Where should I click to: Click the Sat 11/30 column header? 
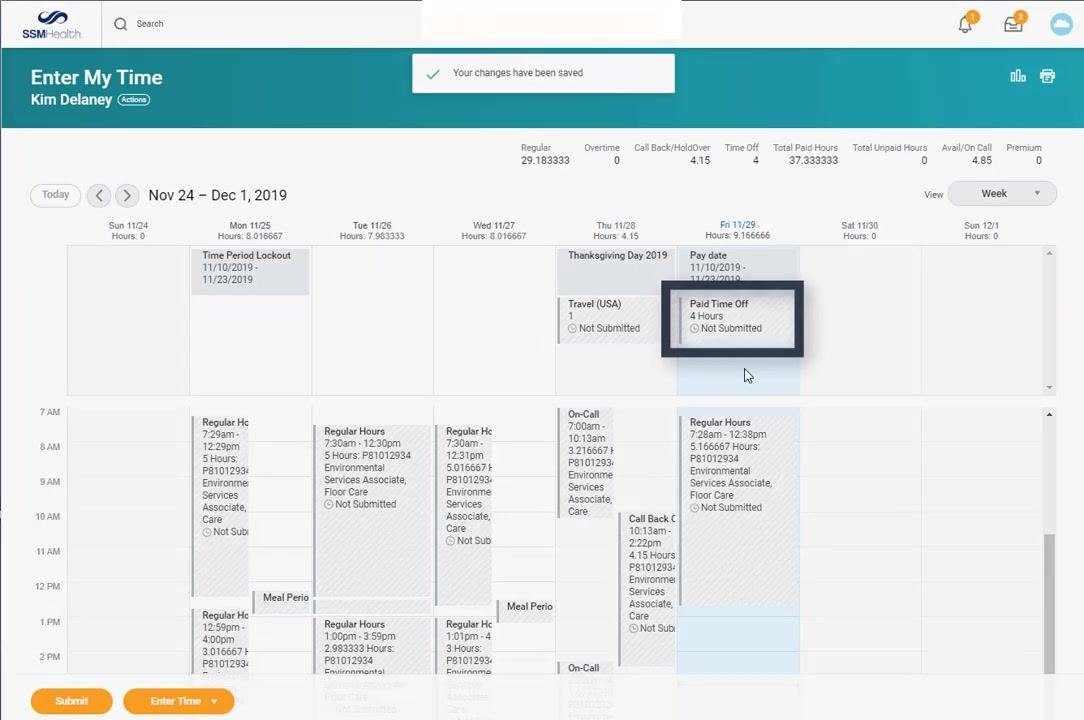(x=859, y=231)
